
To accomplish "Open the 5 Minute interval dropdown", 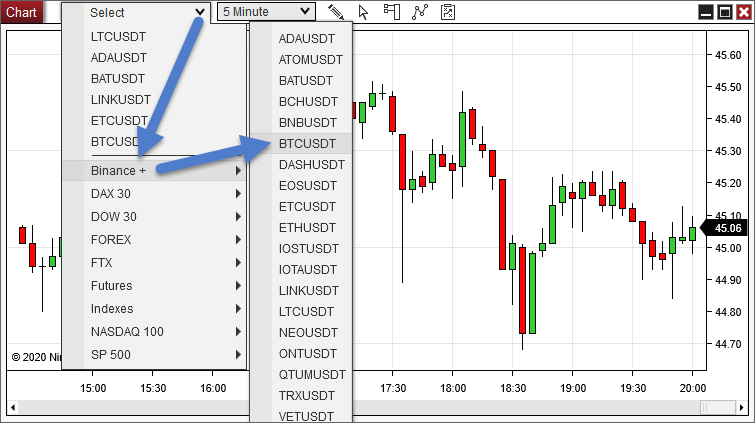I will point(266,12).
